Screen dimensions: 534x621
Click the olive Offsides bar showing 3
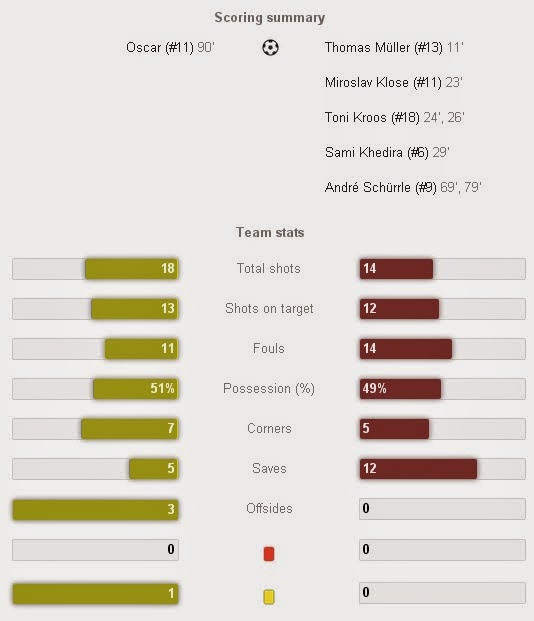point(95,509)
